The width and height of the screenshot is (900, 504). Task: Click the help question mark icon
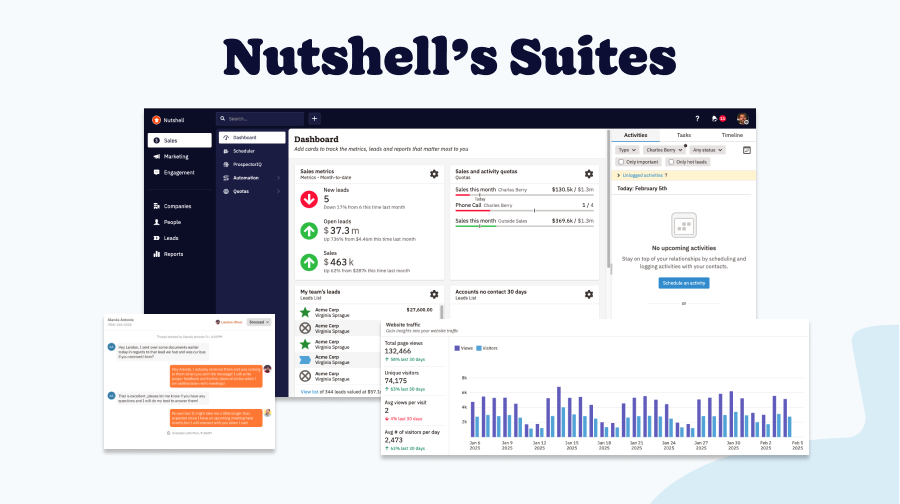(697, 119)
